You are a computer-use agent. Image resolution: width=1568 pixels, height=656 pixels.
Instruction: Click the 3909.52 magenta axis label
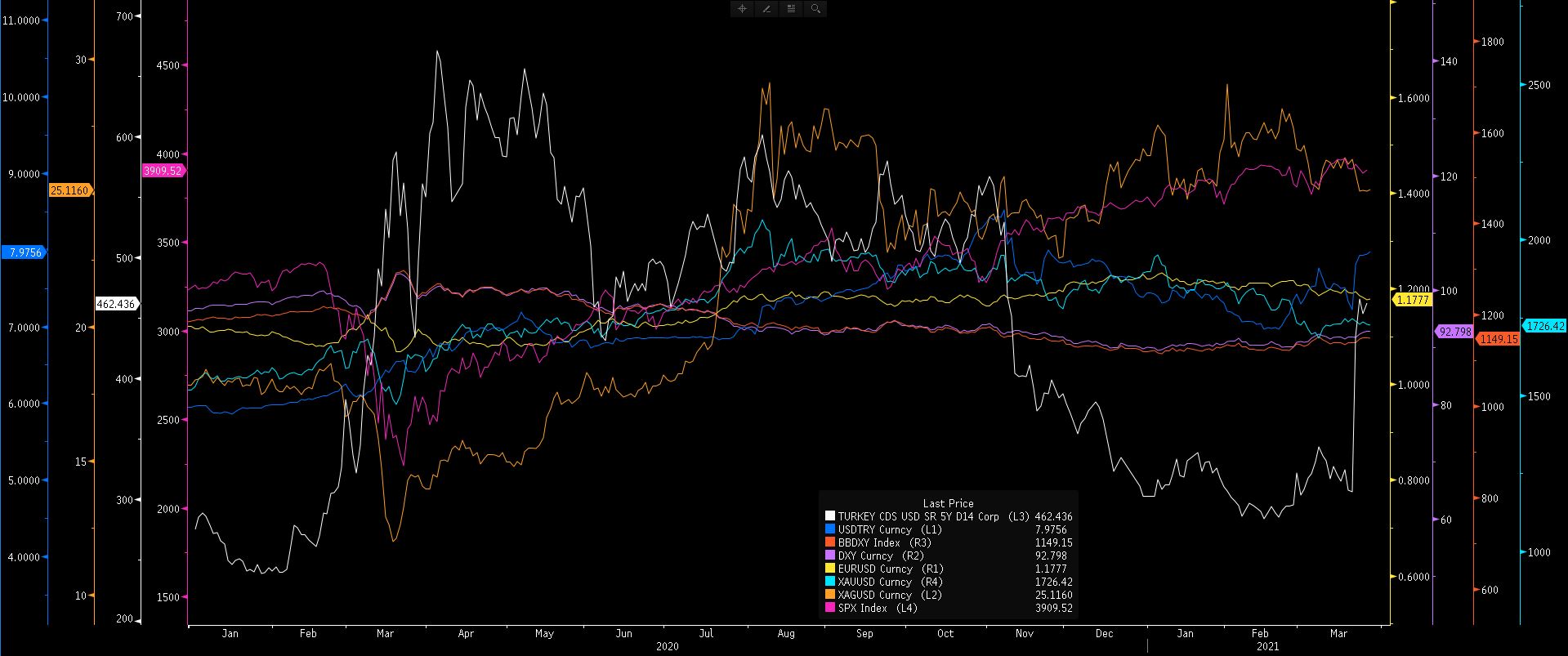pyautogui.click(x=163, y=171)
